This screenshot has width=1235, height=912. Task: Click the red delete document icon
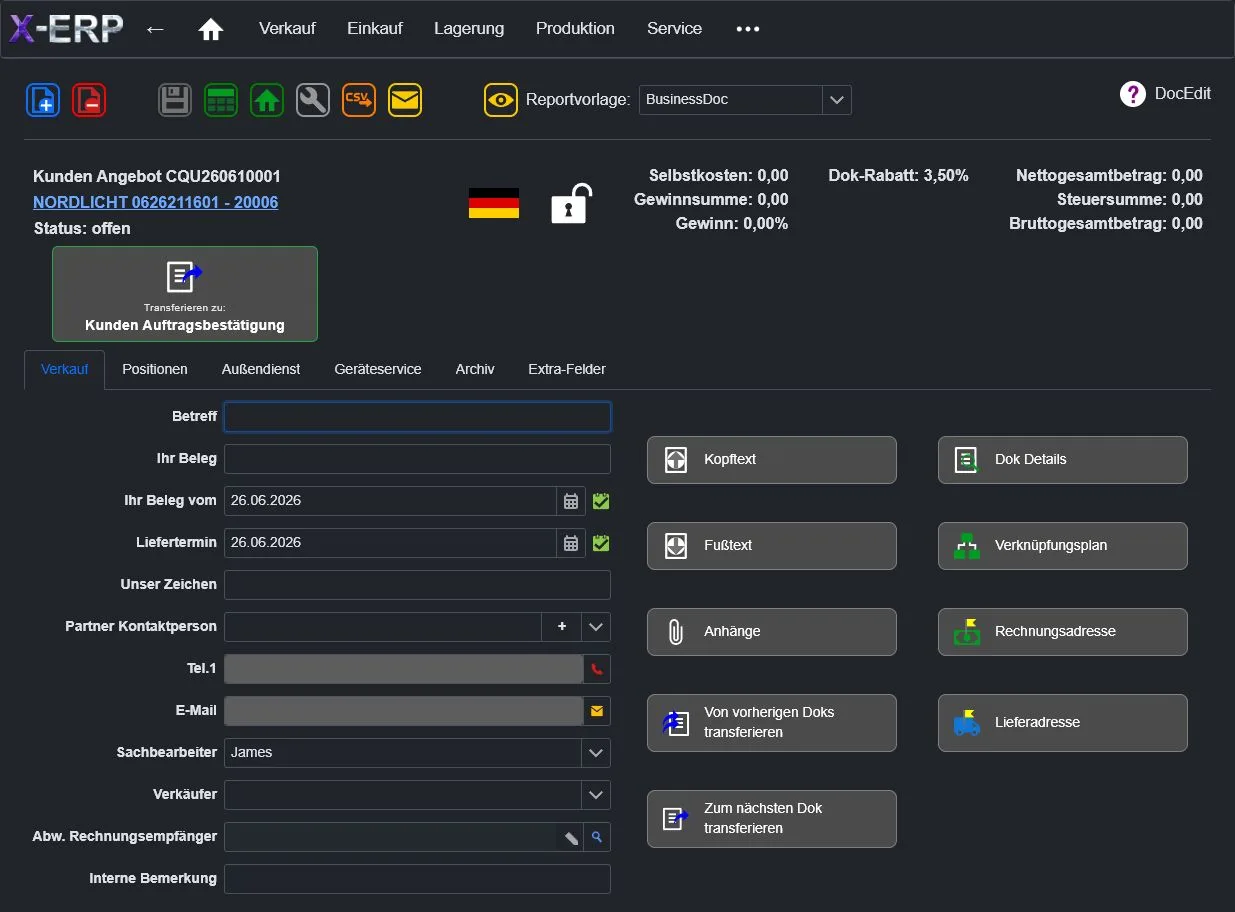coord(89,100)
